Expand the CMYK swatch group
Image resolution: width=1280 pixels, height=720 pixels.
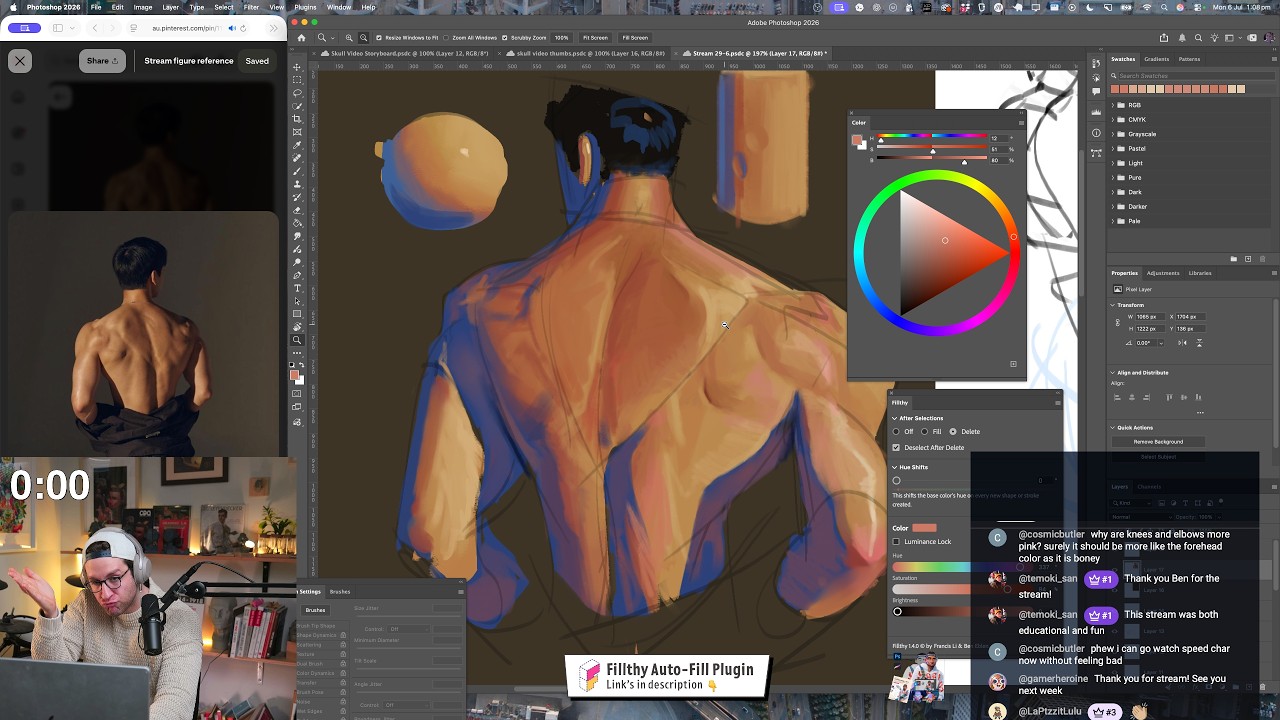pos(1114,120)
